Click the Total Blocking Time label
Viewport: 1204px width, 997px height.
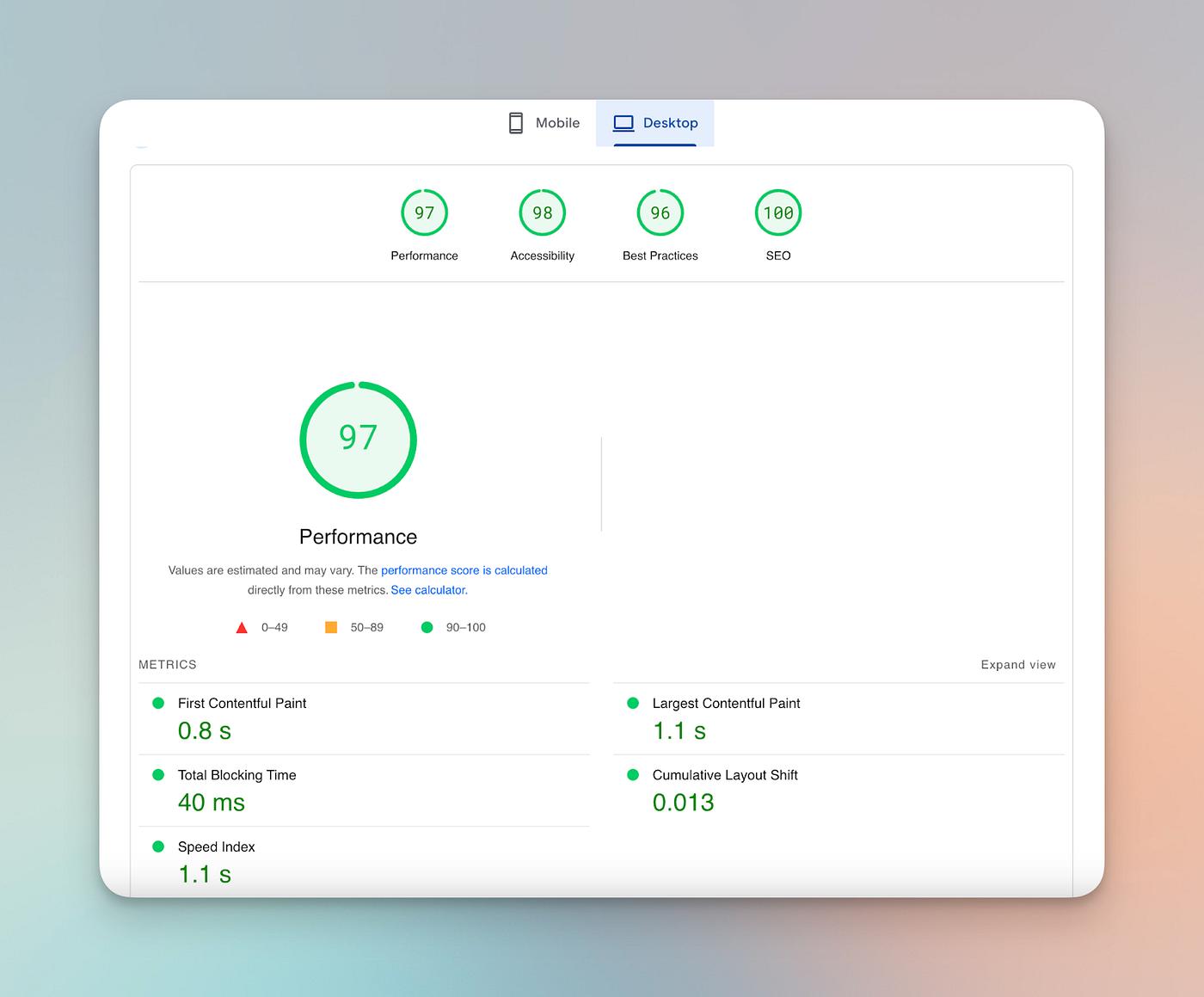tap(236, 775)
